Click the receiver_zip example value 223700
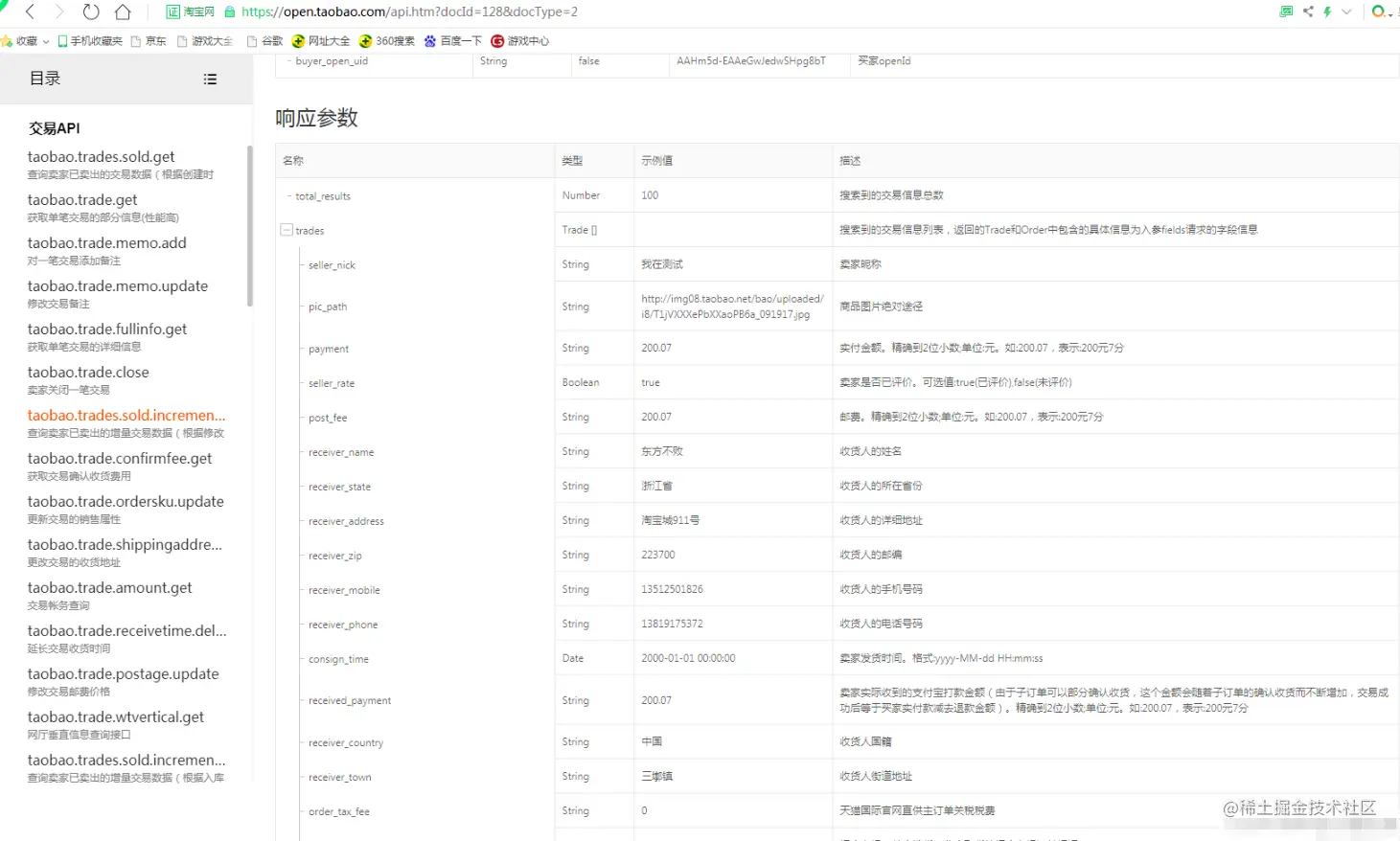Screen dimensions: 1400x841 click(658, 555)
